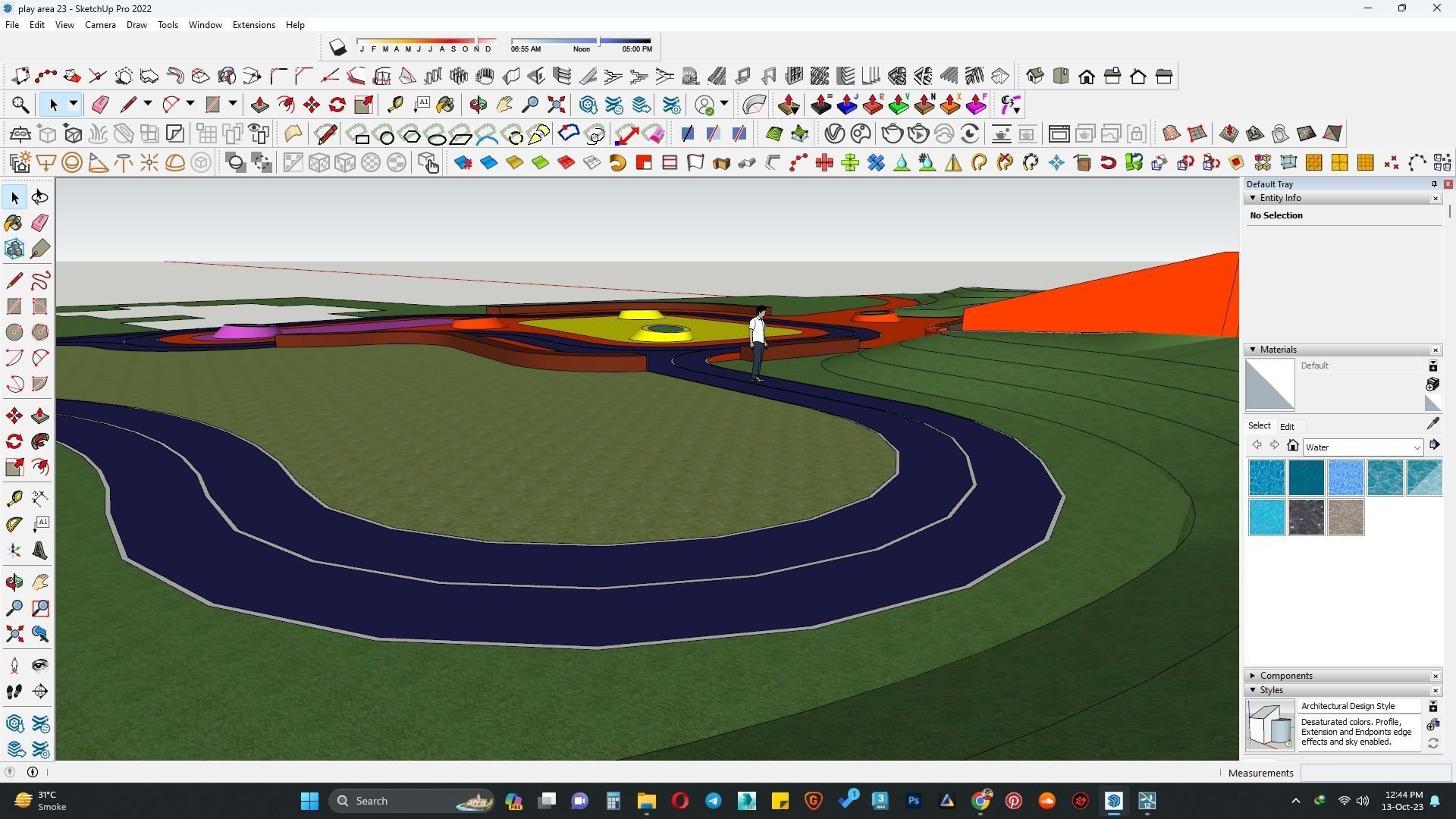Screen dimensions: 1456x819
Task: Open the Extensions menu
Action: [x=253, y=25]
